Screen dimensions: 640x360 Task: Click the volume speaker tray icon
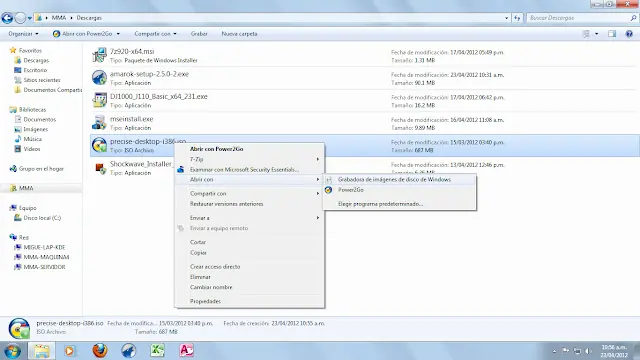[588, 351]
